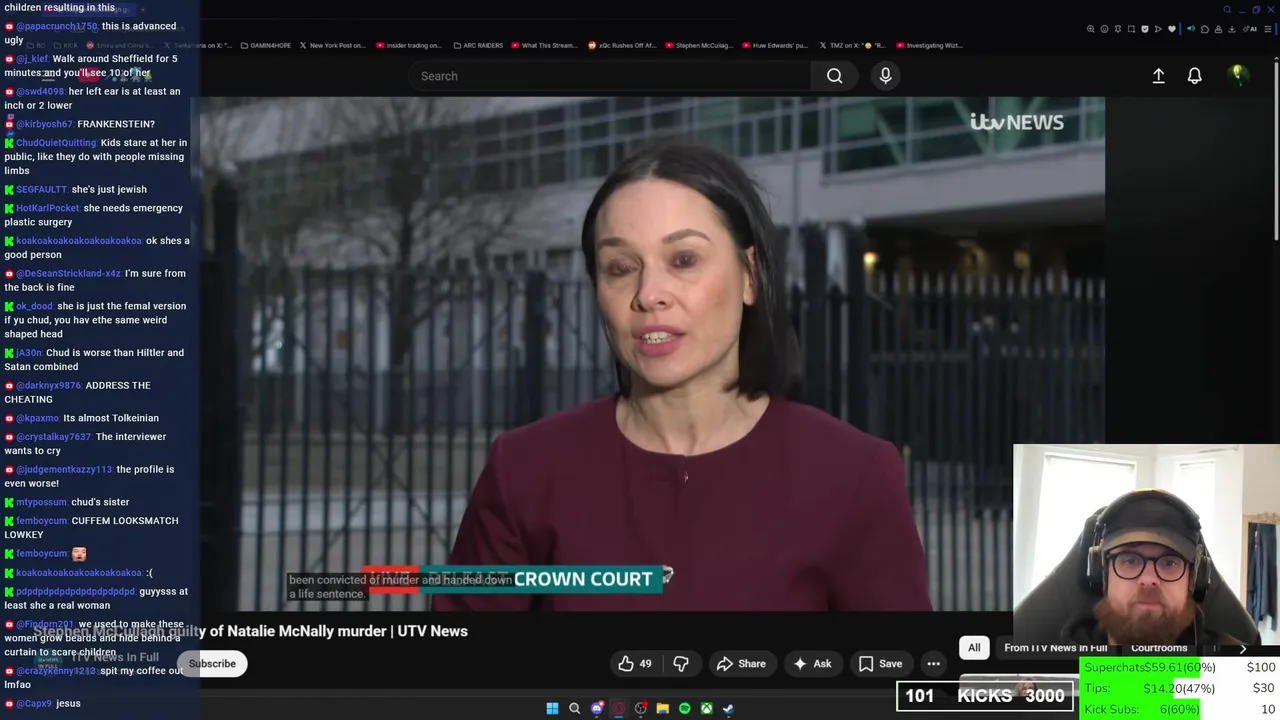This screenshot has width=1280, height=720.
Task: Click chat username @judgementkazzy113
Action: point(64,469)
